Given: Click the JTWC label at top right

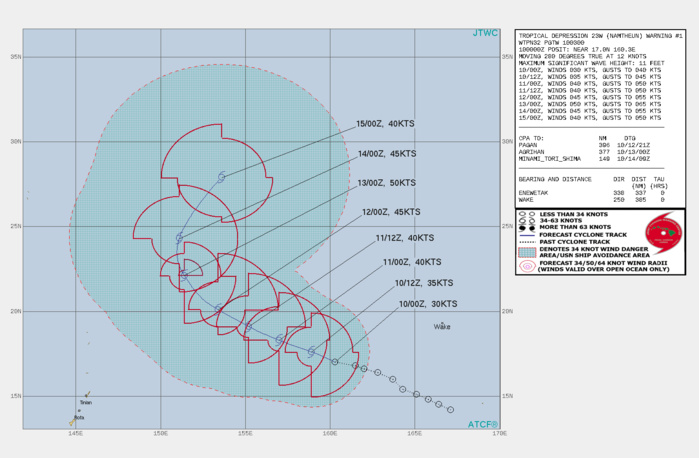Looking at the screenshot, I should point(485,33).
